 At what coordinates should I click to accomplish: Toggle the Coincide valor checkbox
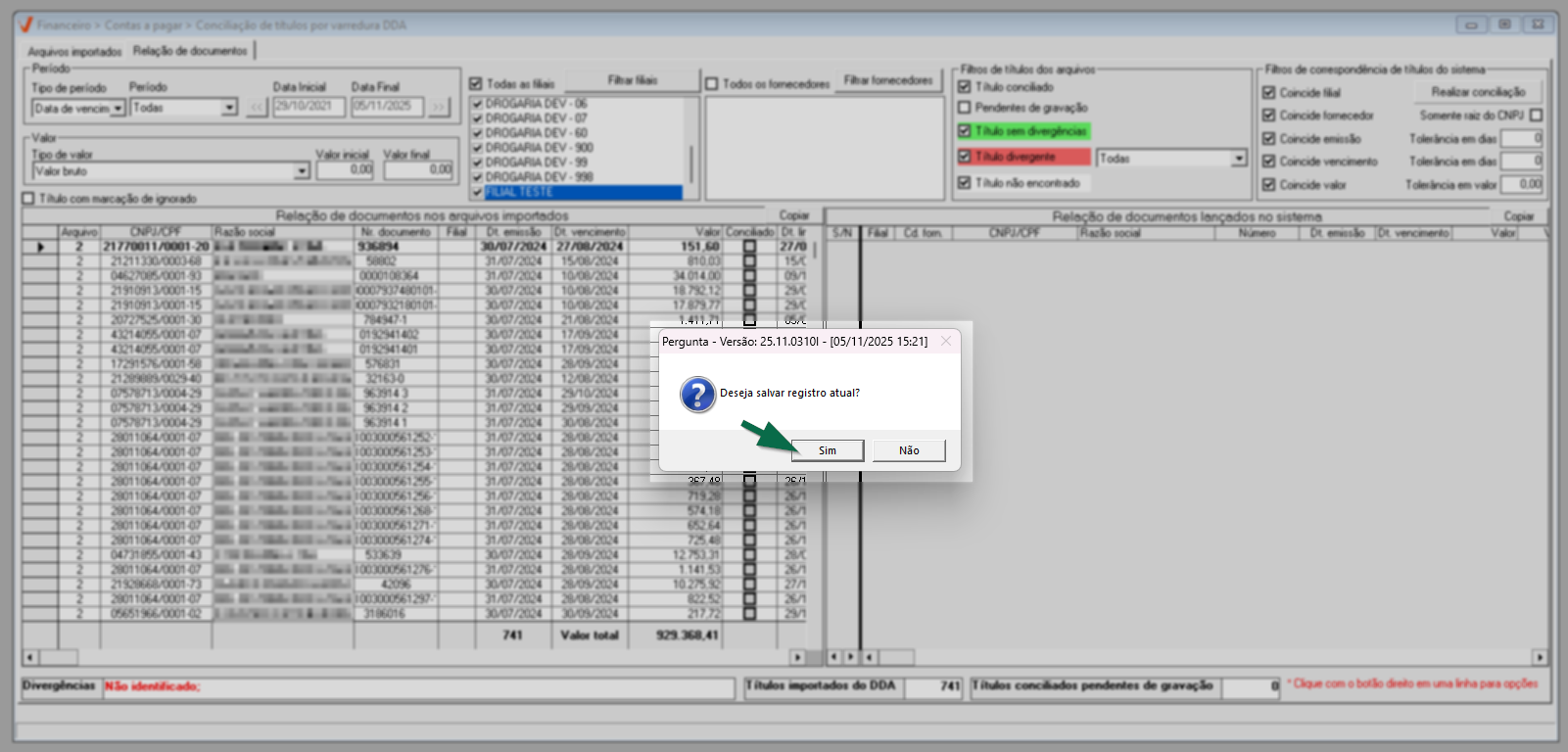[x=1269, y=185]
